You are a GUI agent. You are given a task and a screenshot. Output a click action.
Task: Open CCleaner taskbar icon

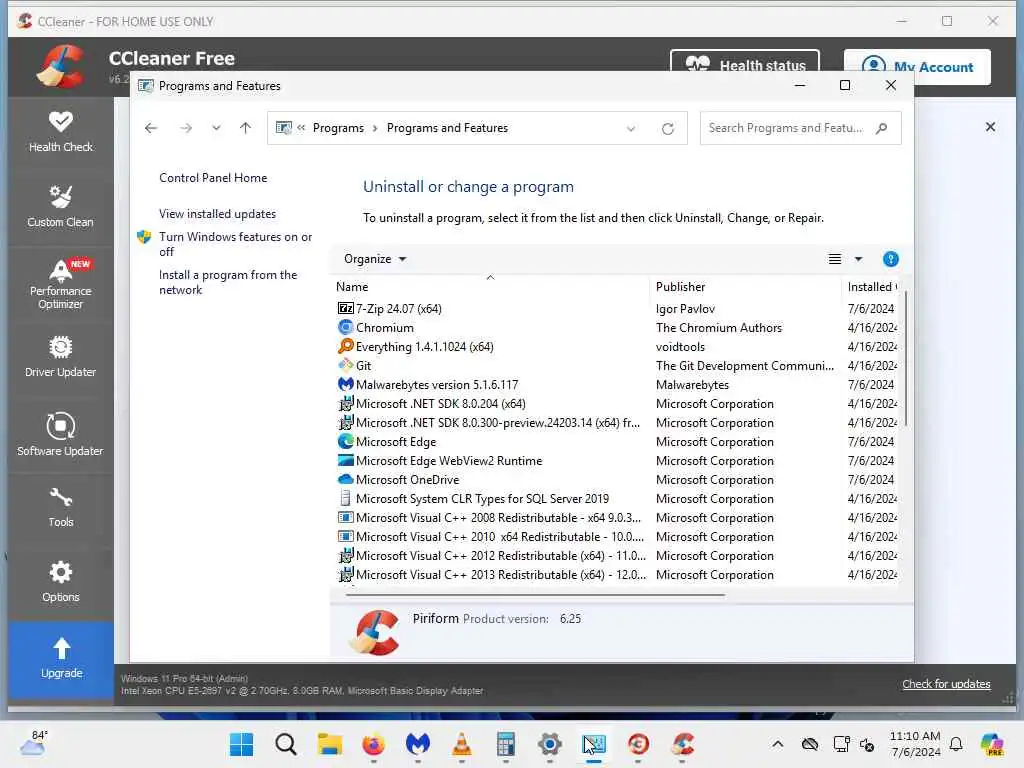pos(682,744)
